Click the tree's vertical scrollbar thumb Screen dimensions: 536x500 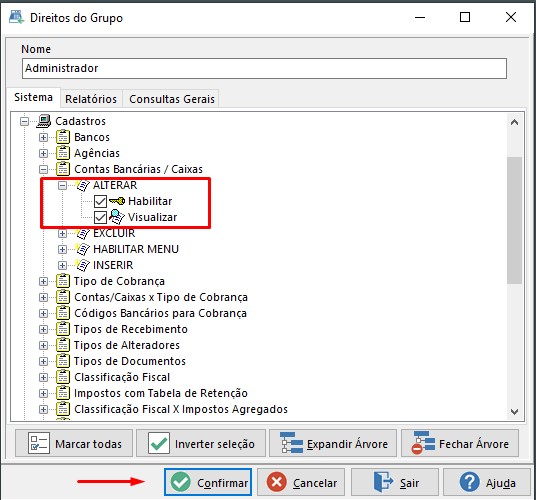[x=514, y=220]
